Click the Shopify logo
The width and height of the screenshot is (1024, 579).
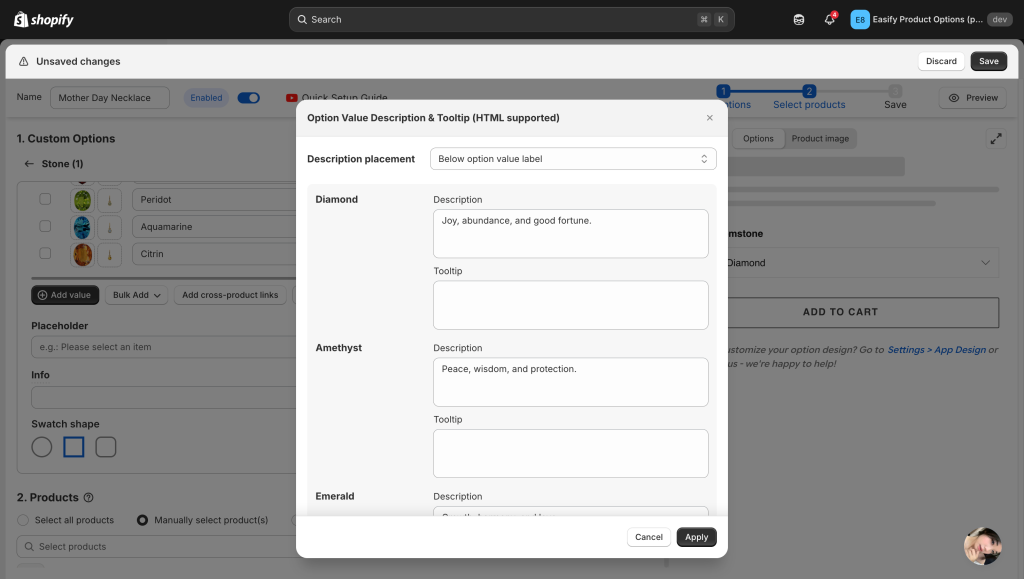coord(44,19)
